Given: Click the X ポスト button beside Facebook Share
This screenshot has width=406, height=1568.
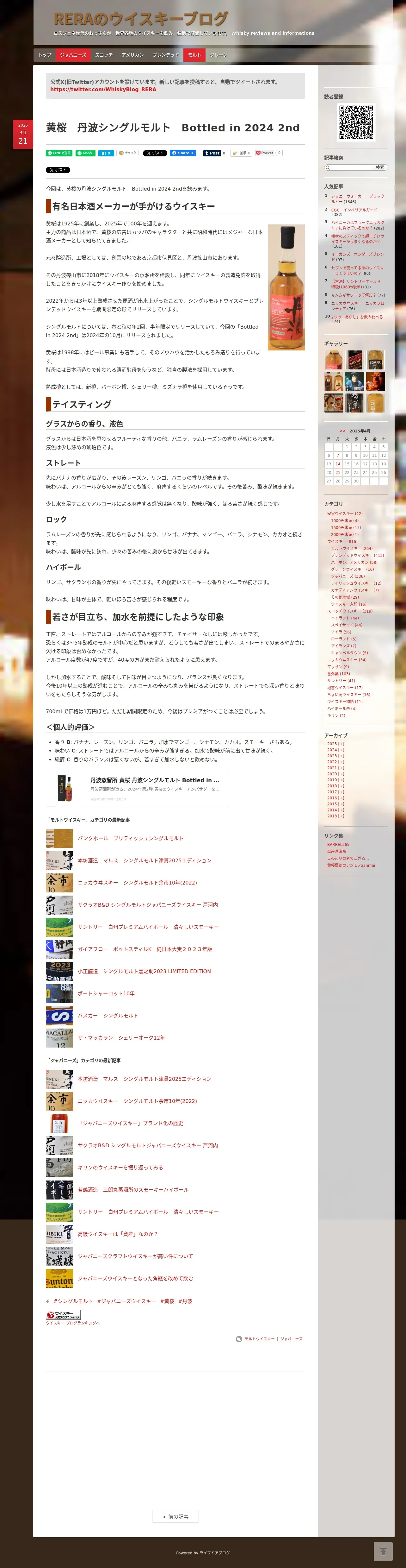Looking at the screenshot, I should click(154, 154).
